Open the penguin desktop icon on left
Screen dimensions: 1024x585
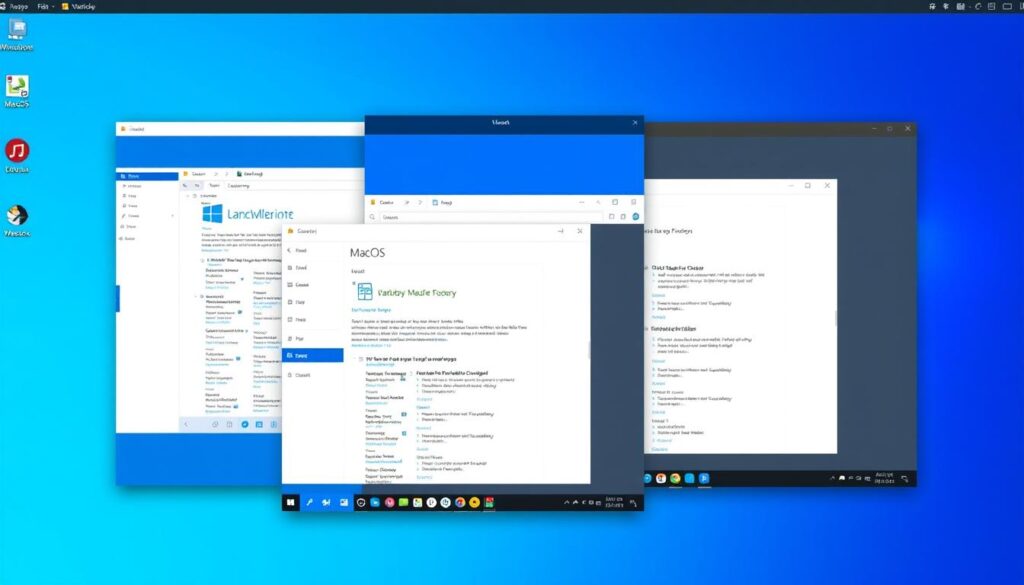pyautogui.click(x=17, y=215)
